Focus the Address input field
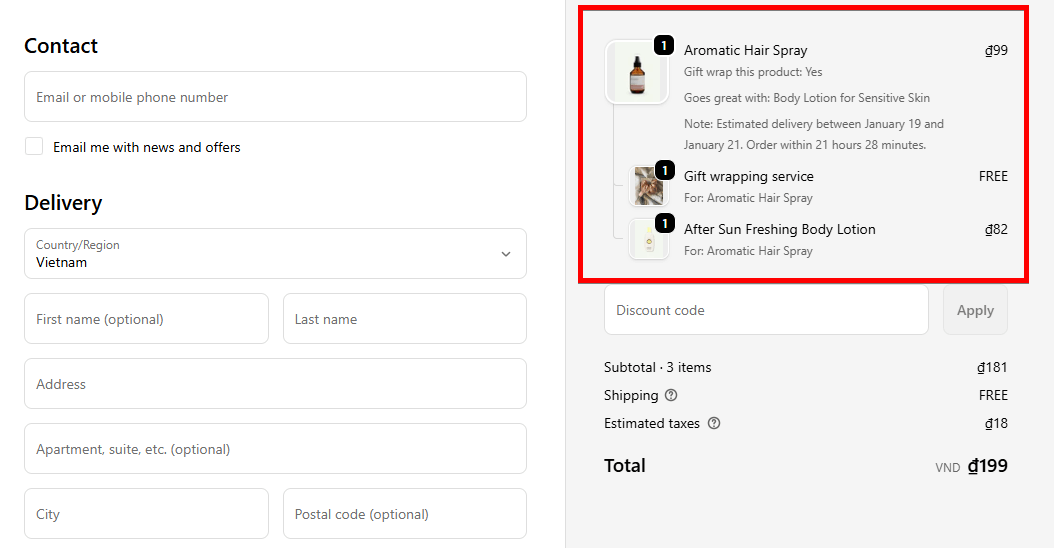Viewport: 1054px width, 548px height. click(x=275, y=384)
